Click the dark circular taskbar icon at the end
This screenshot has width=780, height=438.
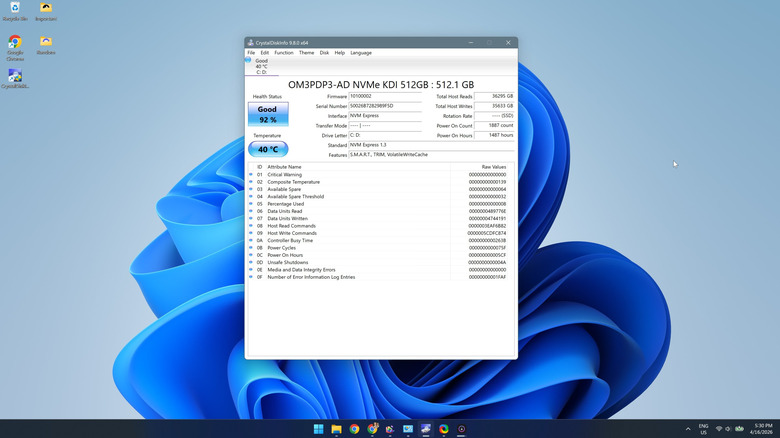pyautogui.click(x=462, y=429)
